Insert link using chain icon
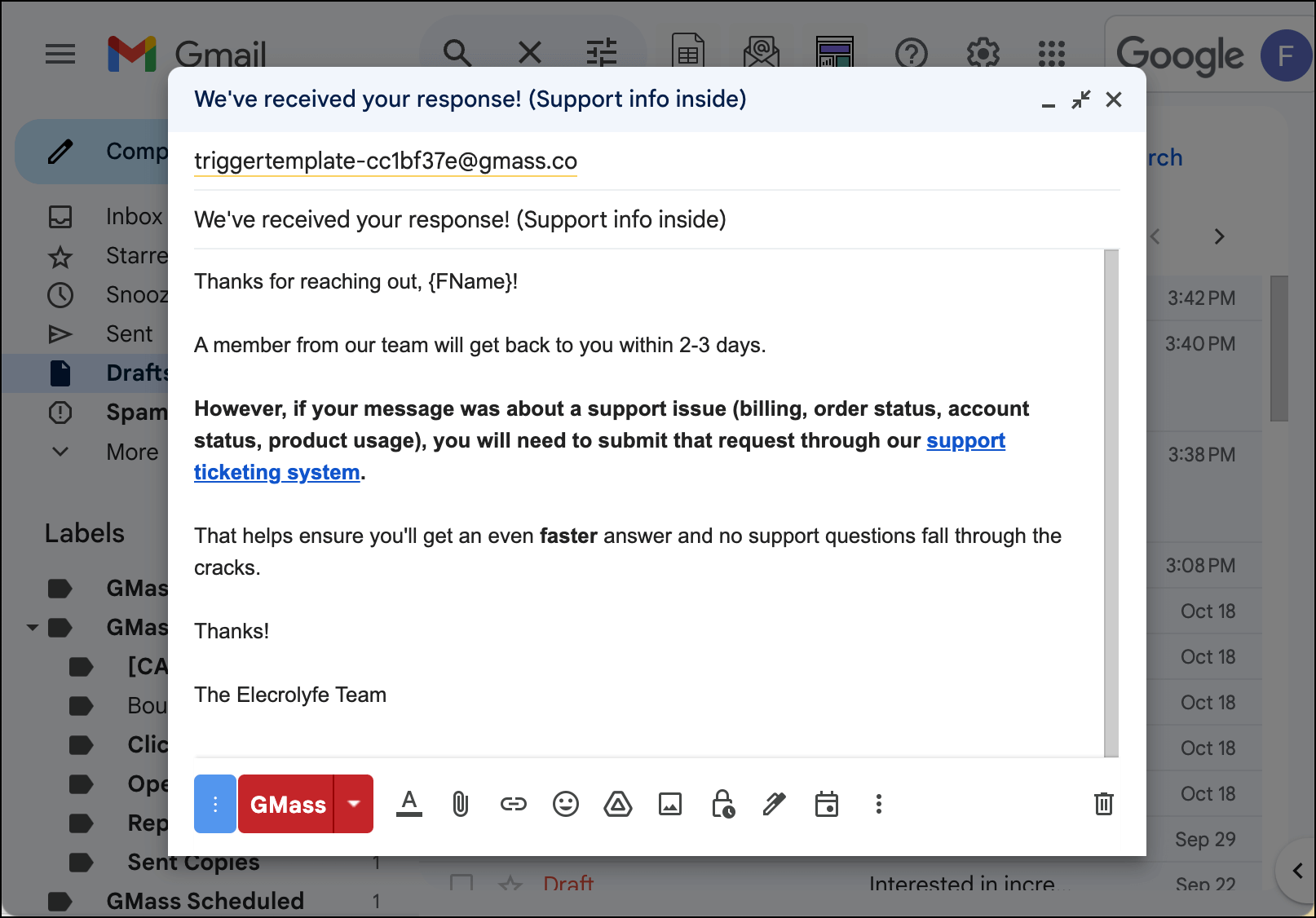 click(x=514, y=805)
